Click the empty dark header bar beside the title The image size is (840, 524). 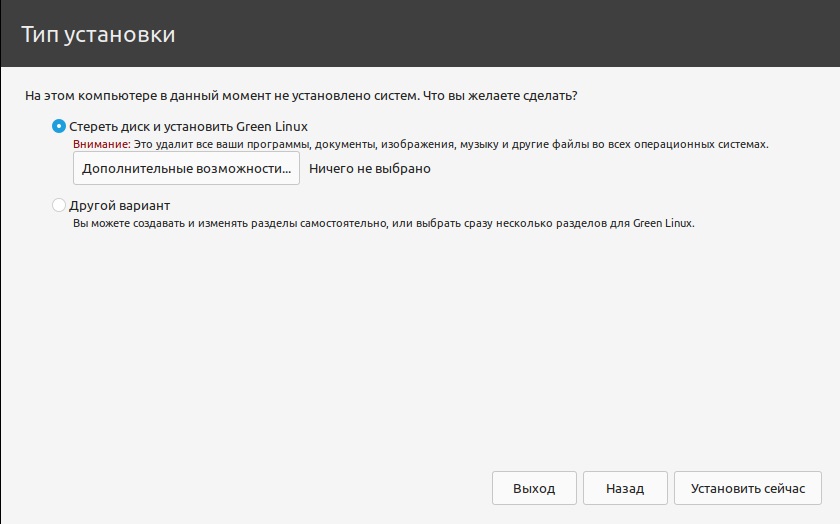pyautogui.click(x=520, y=34)
